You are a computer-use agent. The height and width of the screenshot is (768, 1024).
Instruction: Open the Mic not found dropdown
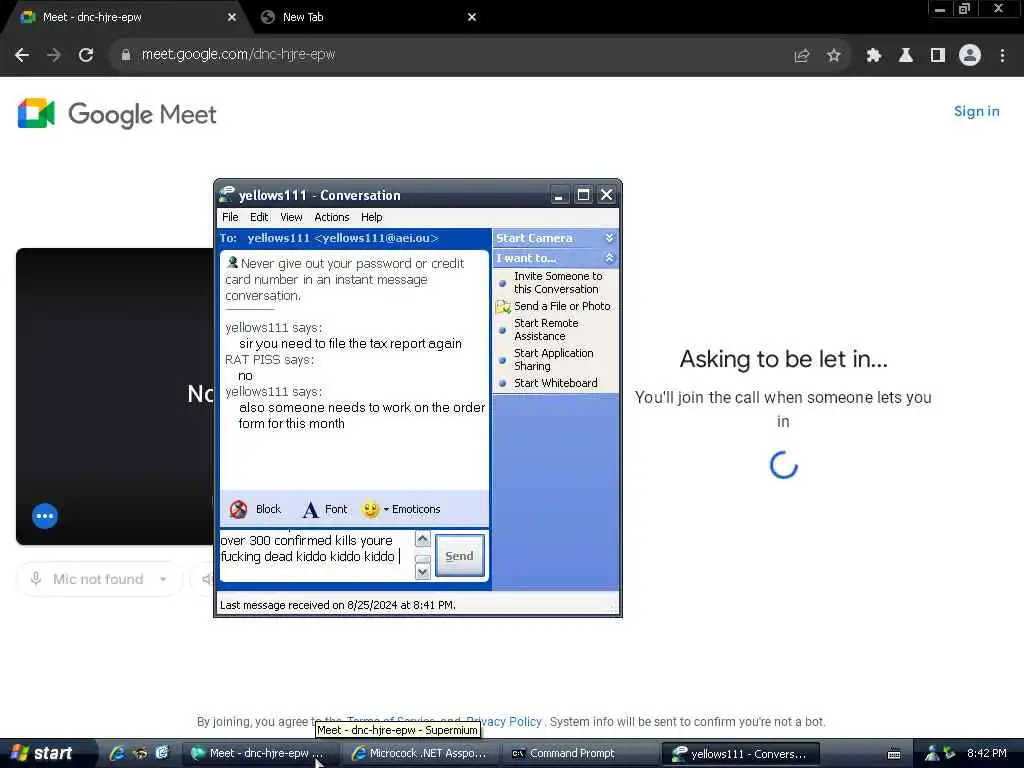point(163,579)
